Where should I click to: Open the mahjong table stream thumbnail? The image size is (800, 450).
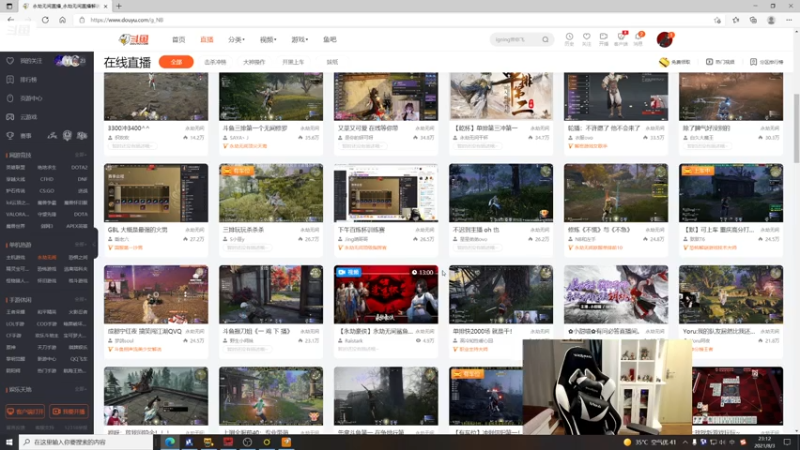coord(738,396)
